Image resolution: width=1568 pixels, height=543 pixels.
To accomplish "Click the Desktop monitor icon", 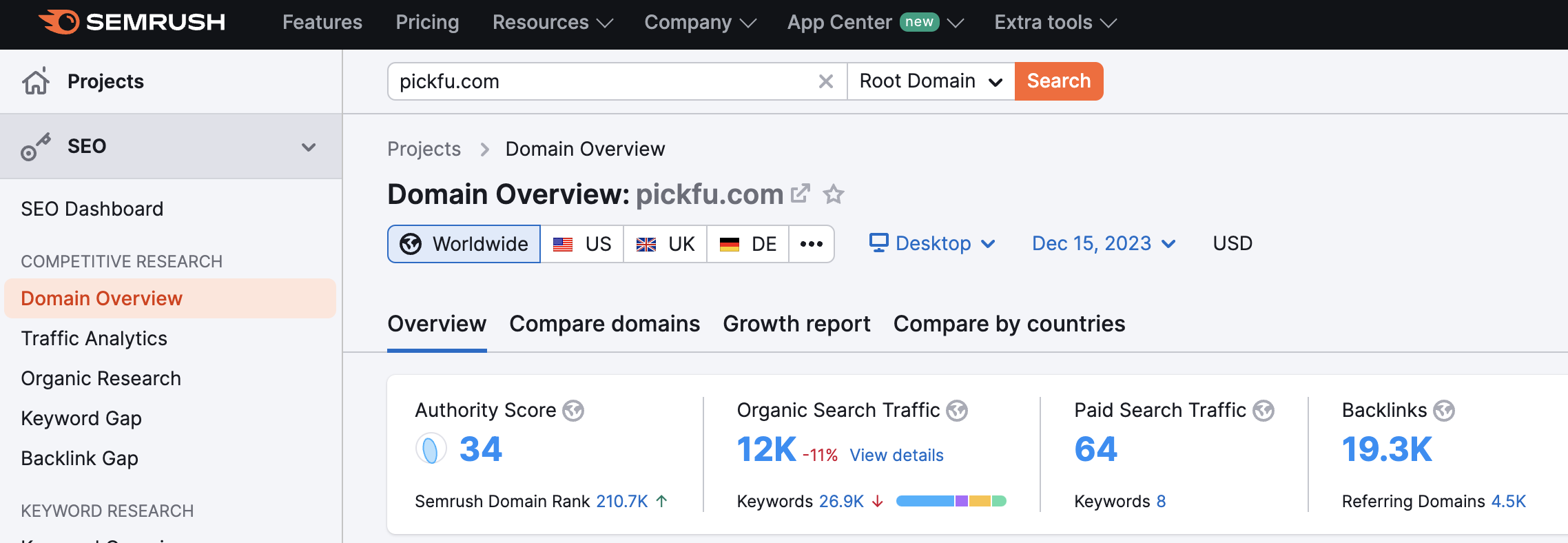I will (x=878, y=243).
